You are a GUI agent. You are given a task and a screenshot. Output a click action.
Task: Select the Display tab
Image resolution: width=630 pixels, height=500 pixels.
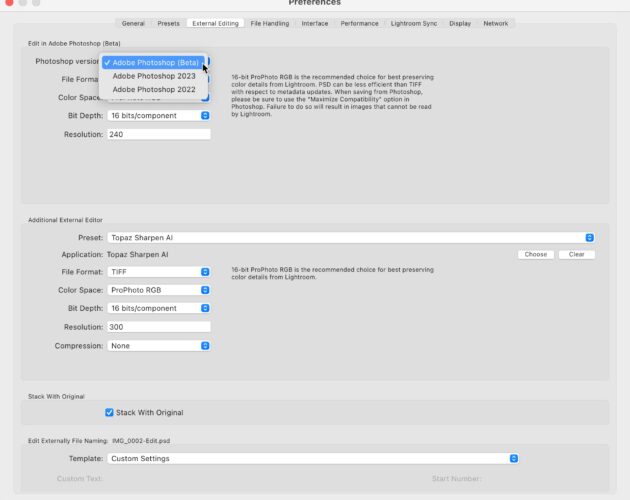pos(460,23)
